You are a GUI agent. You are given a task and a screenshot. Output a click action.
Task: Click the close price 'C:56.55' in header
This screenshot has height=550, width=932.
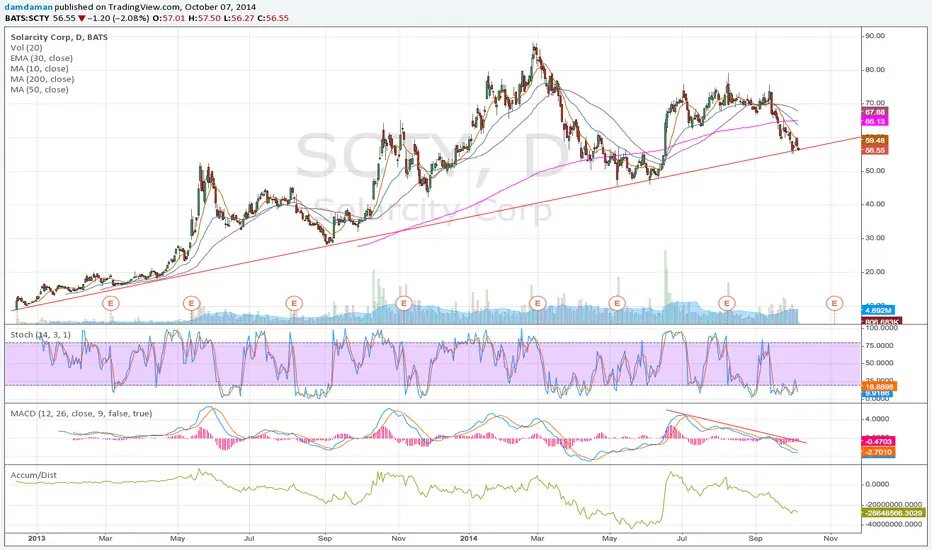(x=273, y=18)
